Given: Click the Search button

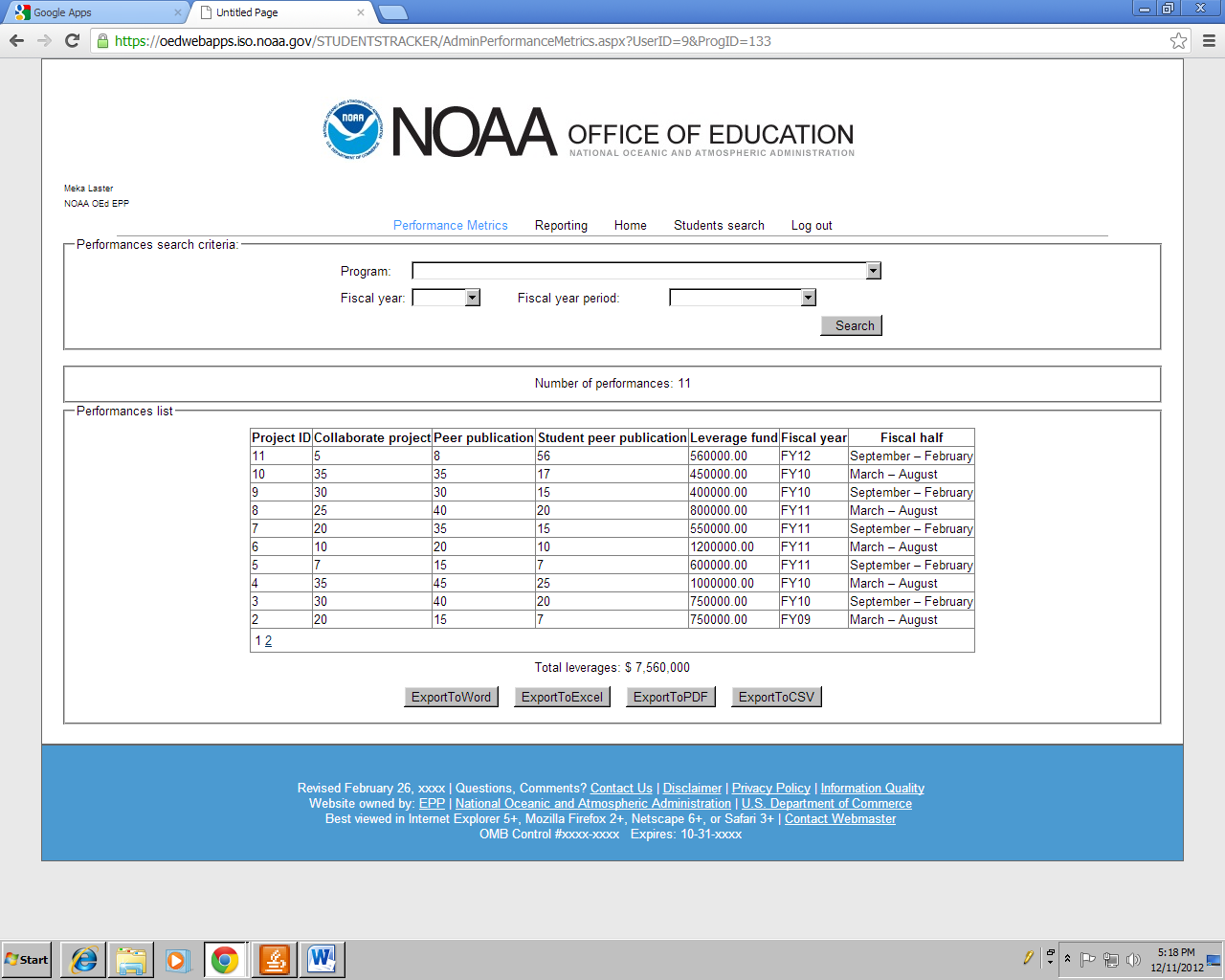Looking at the screenshot, I should (852, 325).
